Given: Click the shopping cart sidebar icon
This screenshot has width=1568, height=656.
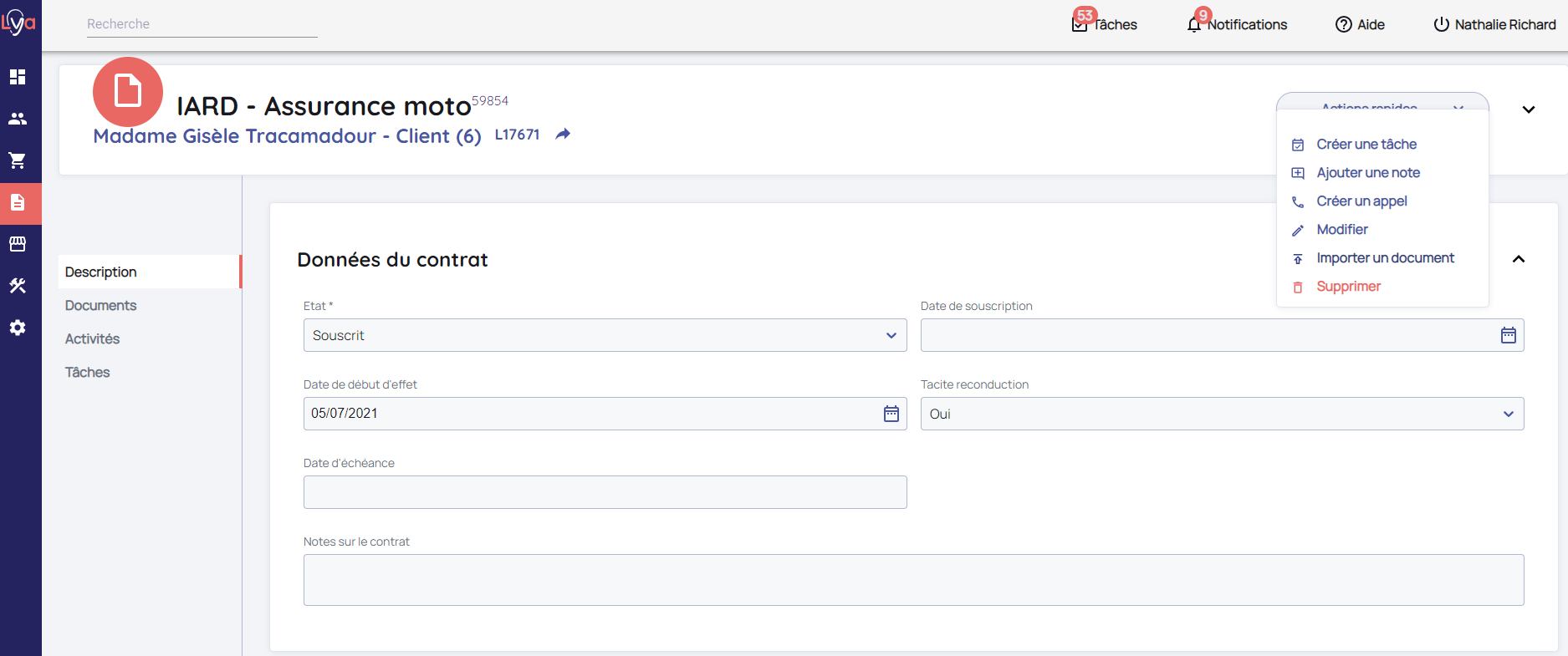Looking at the screenshot, I should click(x=18, y=160).
